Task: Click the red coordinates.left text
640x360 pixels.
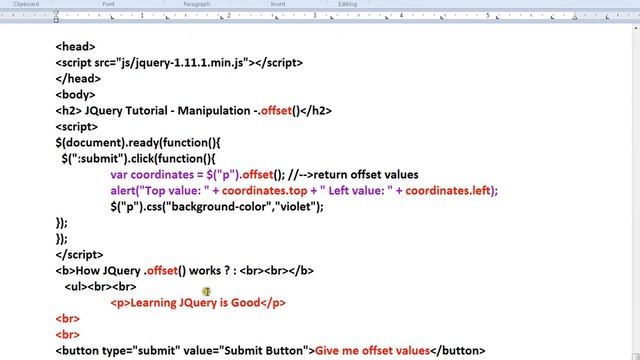Action: point(448,191)
